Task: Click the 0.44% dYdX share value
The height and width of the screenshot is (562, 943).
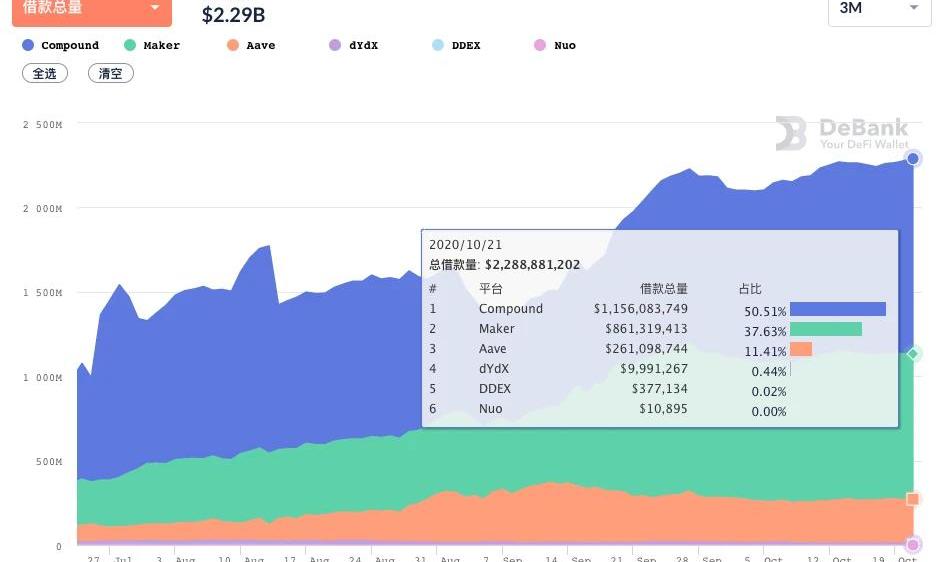Action: (x=769, y=372)
